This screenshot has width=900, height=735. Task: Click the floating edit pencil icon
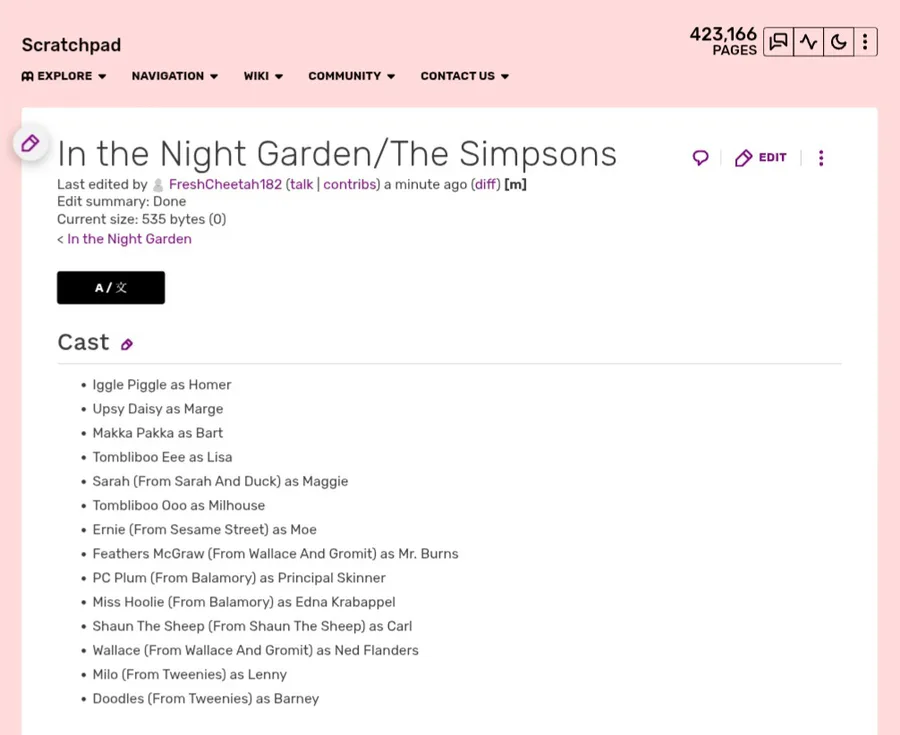(x=30, y=143)
